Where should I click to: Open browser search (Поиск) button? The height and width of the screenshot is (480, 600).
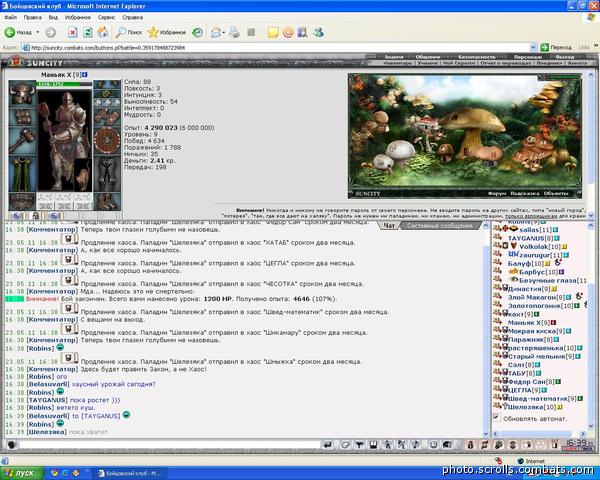(129, 33)
